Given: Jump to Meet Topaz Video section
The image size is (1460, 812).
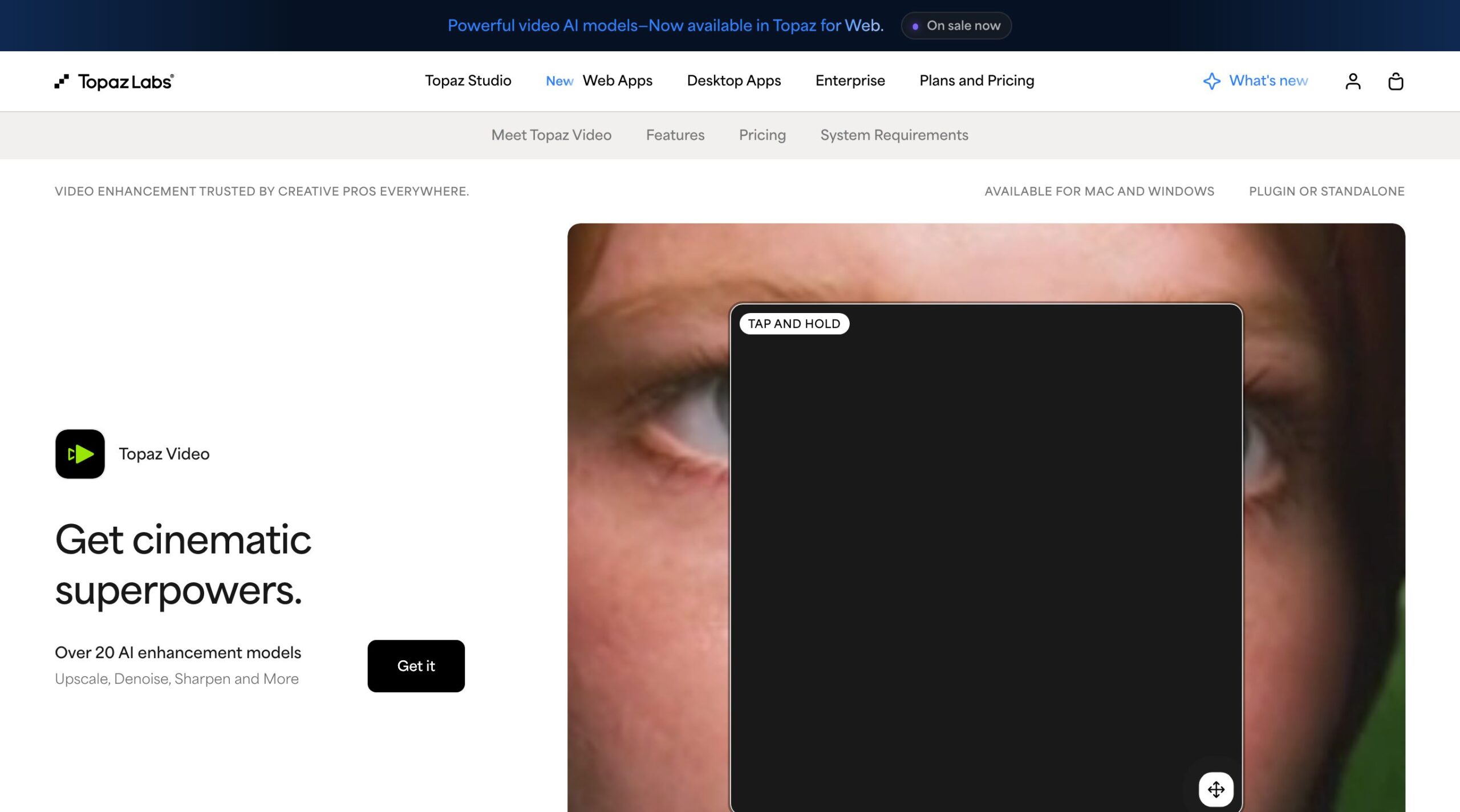Looking at the screenshot, I should click(x=551, y=135).
